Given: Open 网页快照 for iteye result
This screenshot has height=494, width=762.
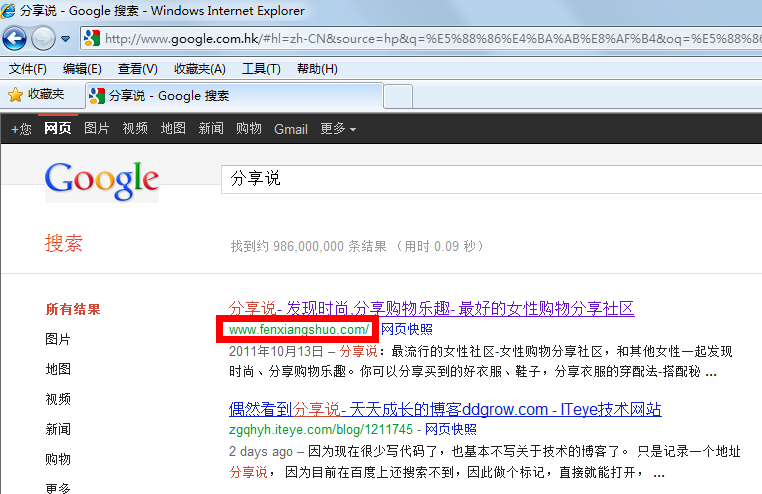Looking at the screenshot, I should [451, 429].
